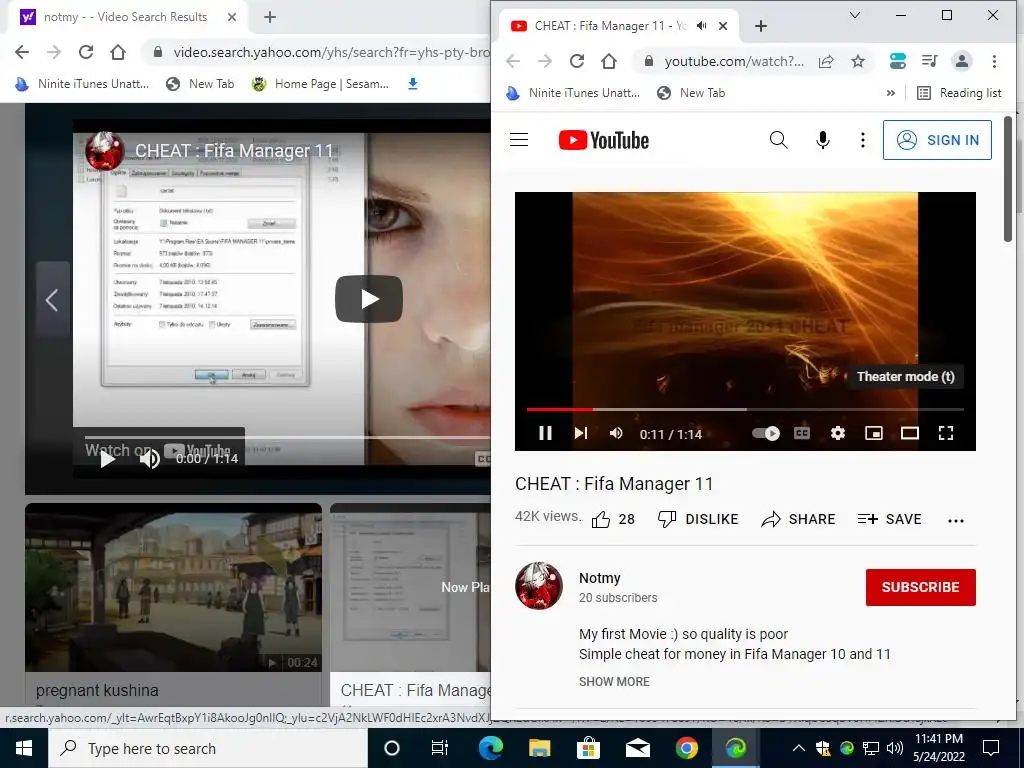Subscribe to Notmy channel
Viewport: 1024px width, 768px height.
pyautogui.click(x=920, y=587)
